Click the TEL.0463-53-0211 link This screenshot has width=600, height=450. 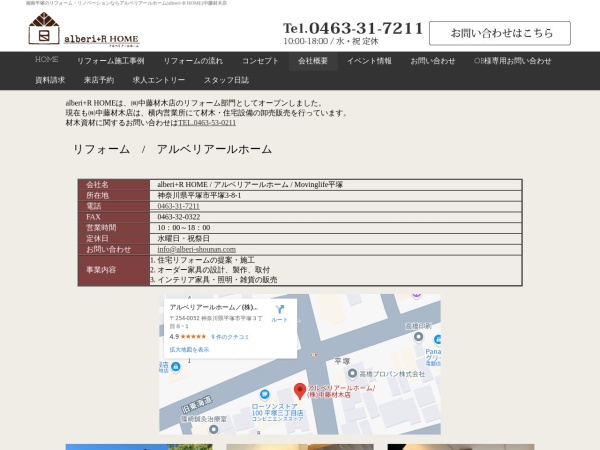pyautogui.click(x=207, y=123)
